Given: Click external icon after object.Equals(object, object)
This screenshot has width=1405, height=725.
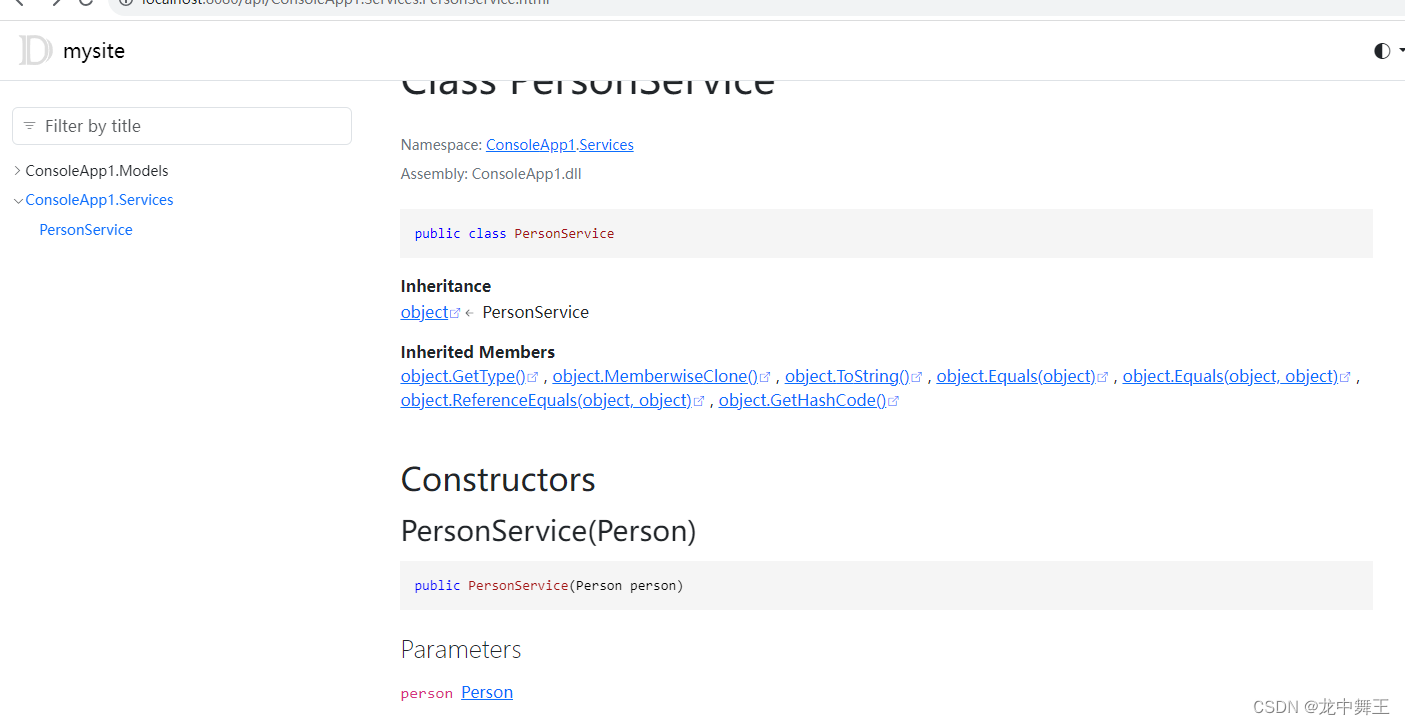Looking at the screenshot, I should click(1345, 377).
